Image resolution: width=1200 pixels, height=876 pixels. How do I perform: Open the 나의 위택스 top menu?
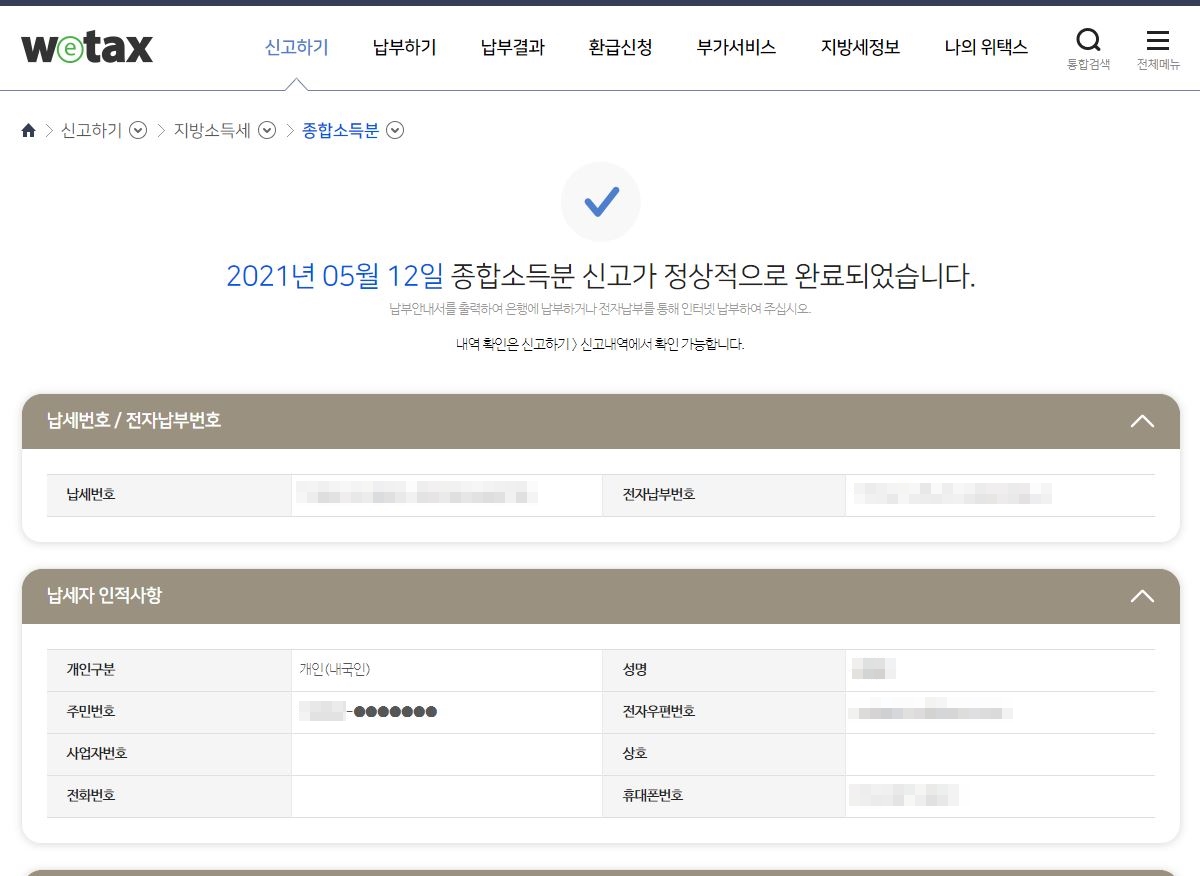coord(986,47)
